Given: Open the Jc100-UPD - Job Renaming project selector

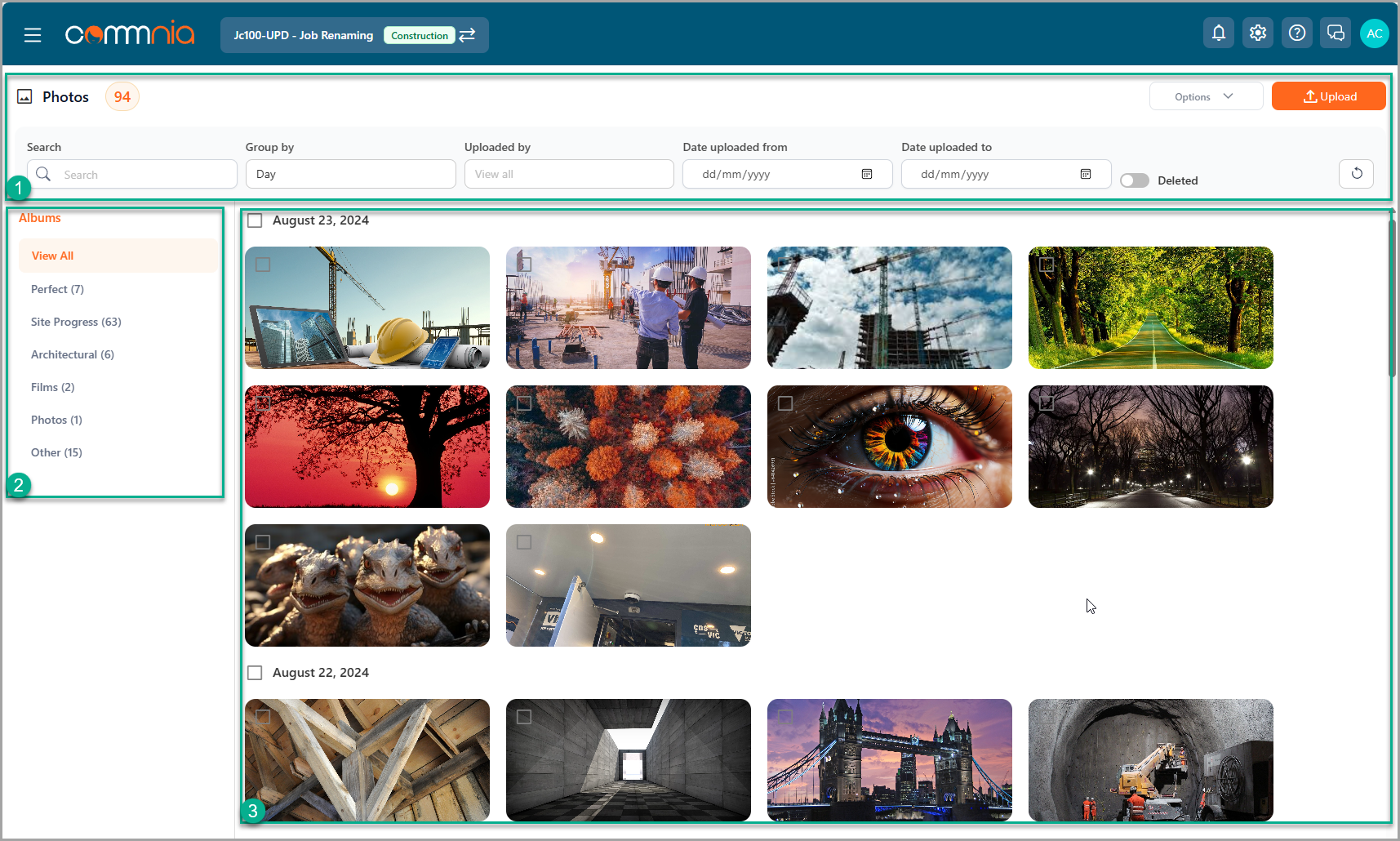Looking at the screenshot, I should pos(354,35).
